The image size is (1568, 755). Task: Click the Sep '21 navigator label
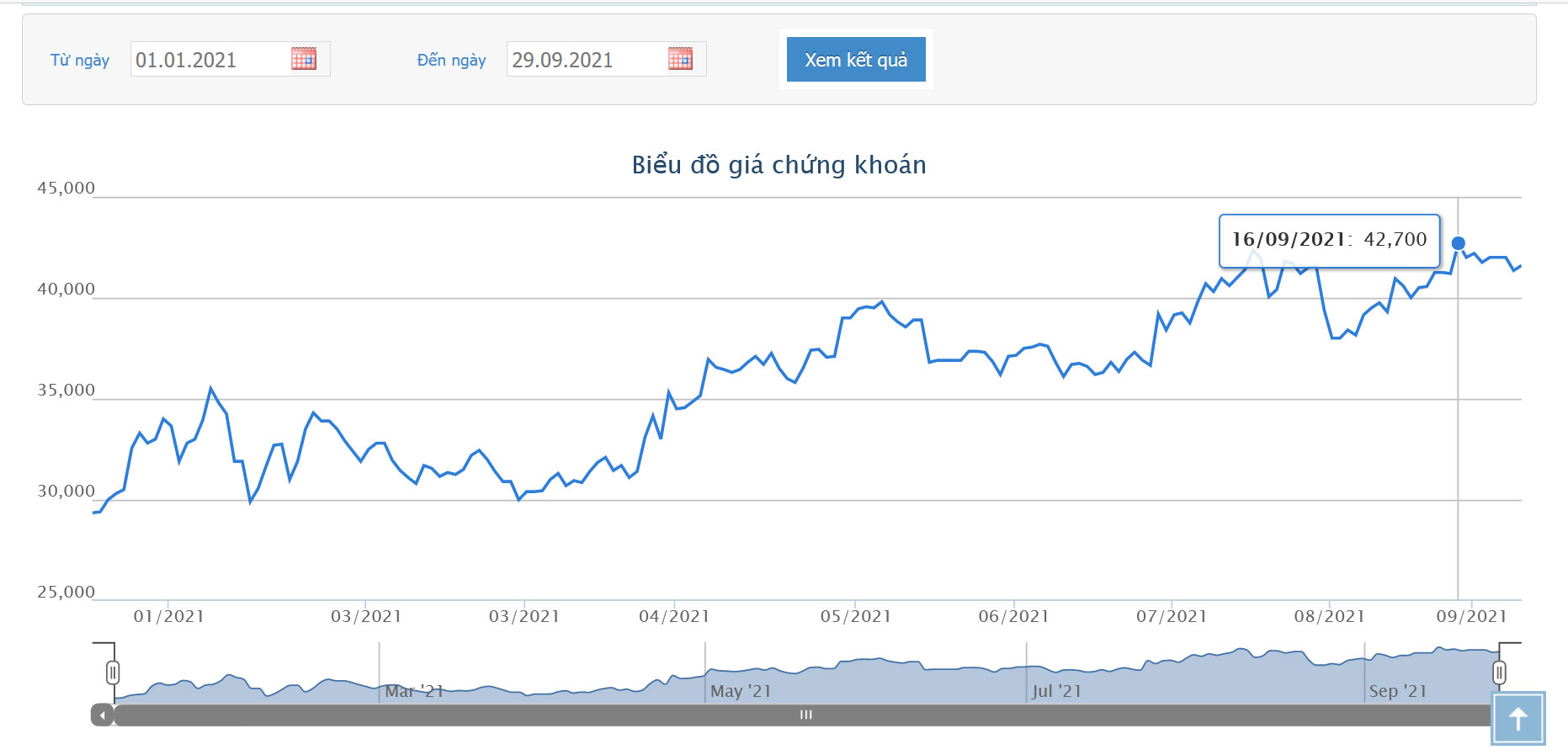click(x=1398, y=691)
